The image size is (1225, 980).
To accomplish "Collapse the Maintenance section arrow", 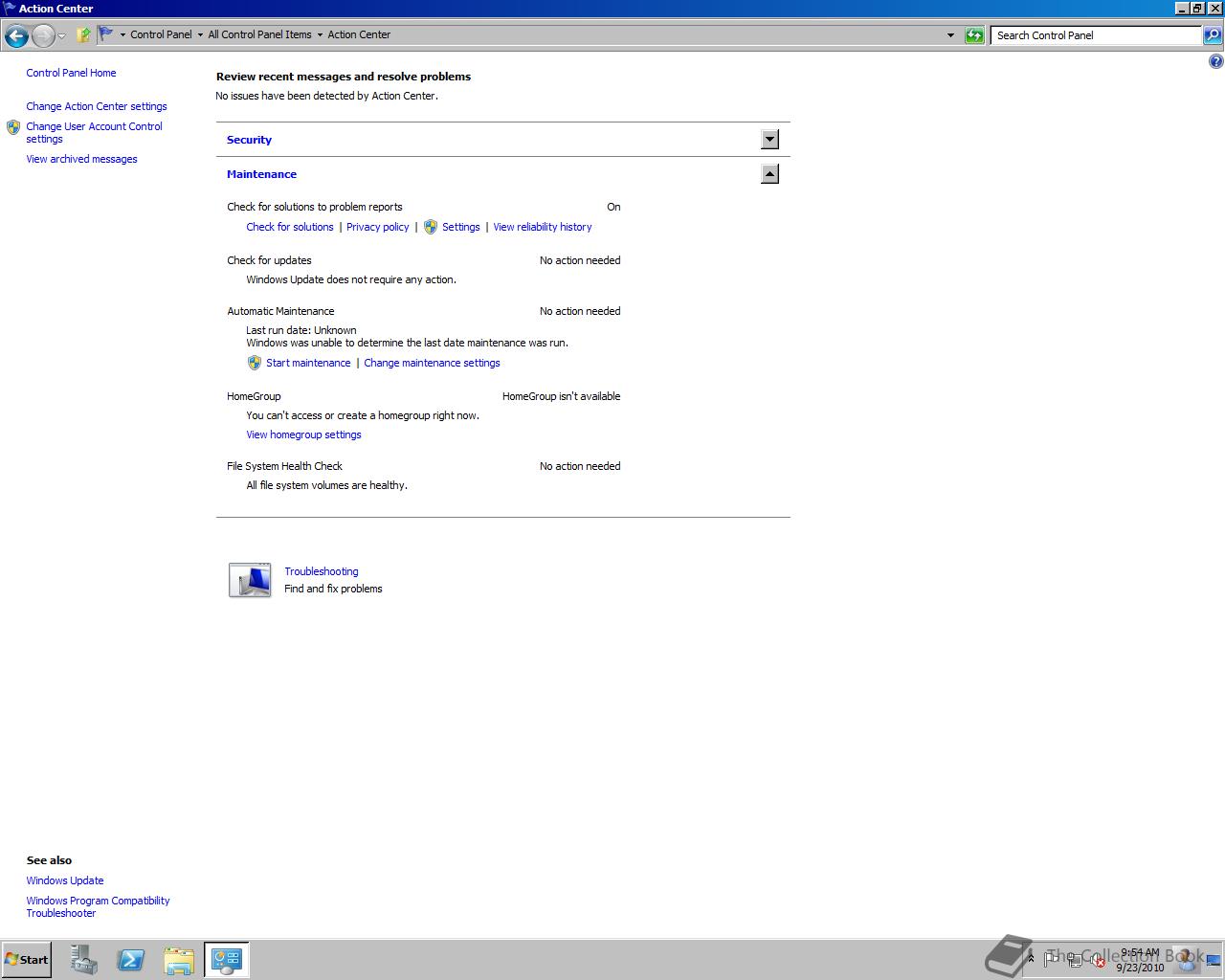I will tap(769, 174).
